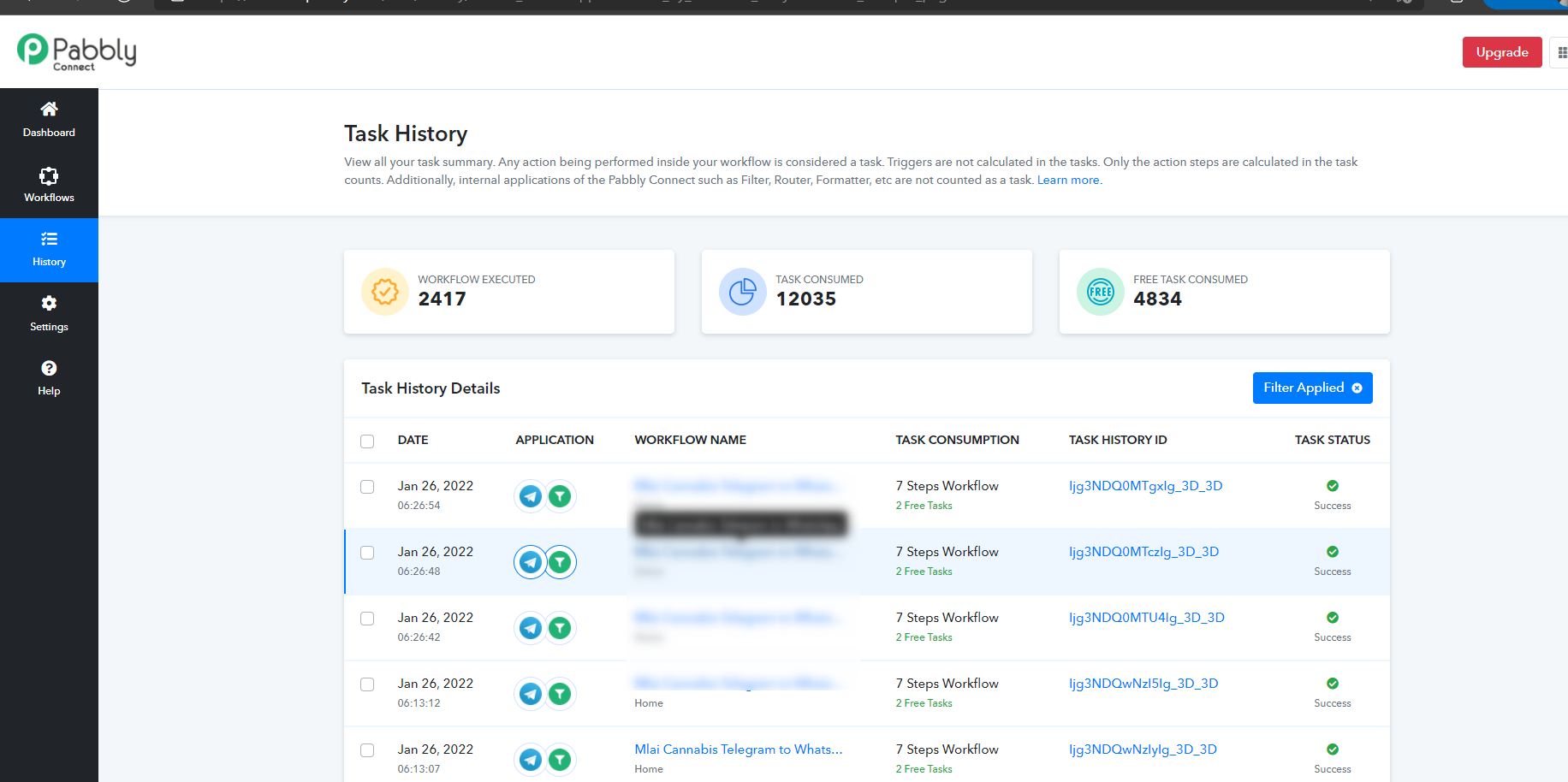Click the green filter icon in the 06:13:07 row
The width and height of the screenshot is (1568, 782).
pyautogui.click(x=560, y=760)
